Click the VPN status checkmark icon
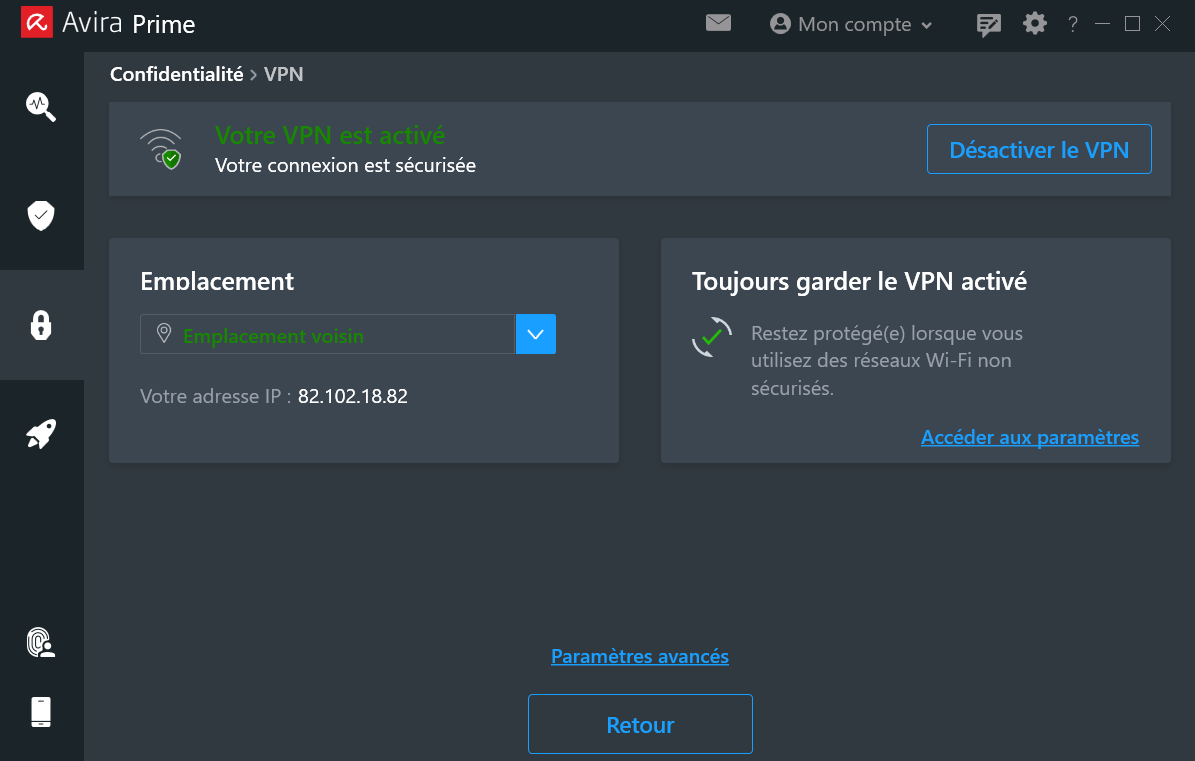 pos(162,148)
